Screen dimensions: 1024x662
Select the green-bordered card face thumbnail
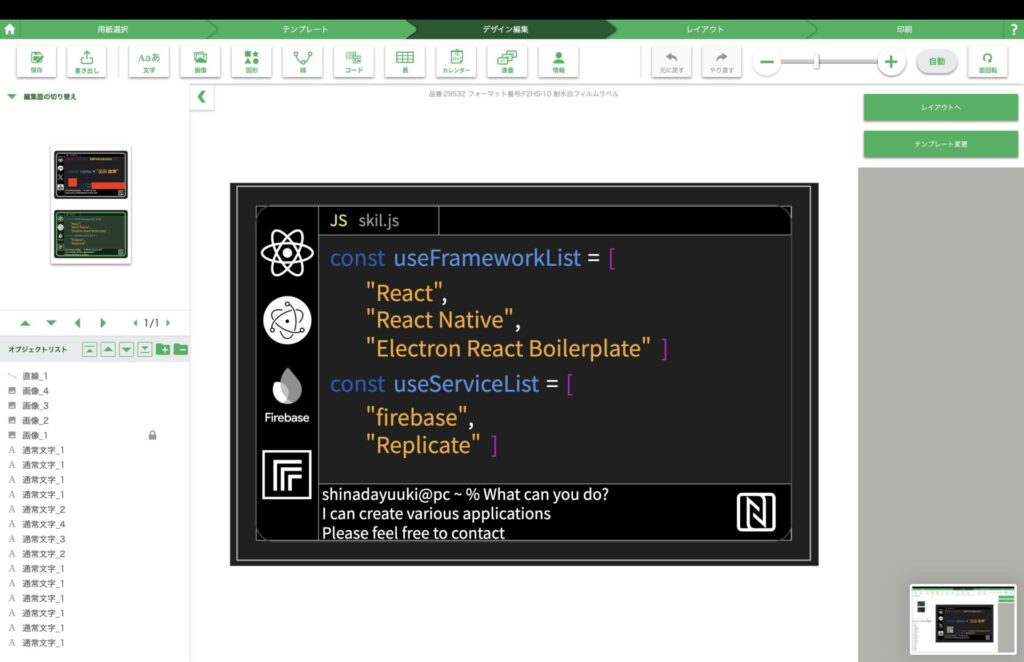(91, 233)
